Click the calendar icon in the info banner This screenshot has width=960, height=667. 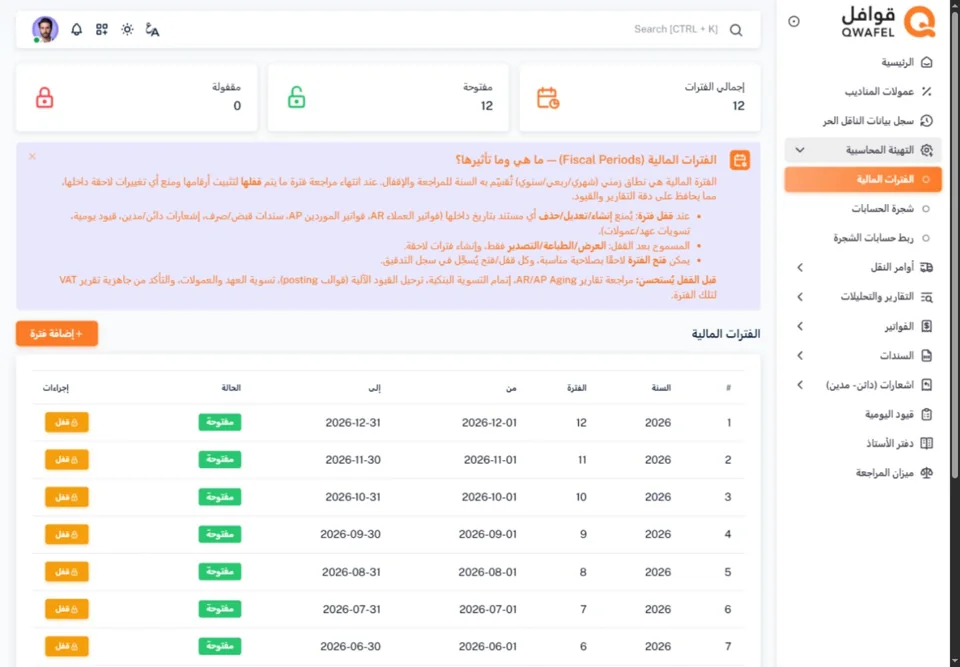740,160
